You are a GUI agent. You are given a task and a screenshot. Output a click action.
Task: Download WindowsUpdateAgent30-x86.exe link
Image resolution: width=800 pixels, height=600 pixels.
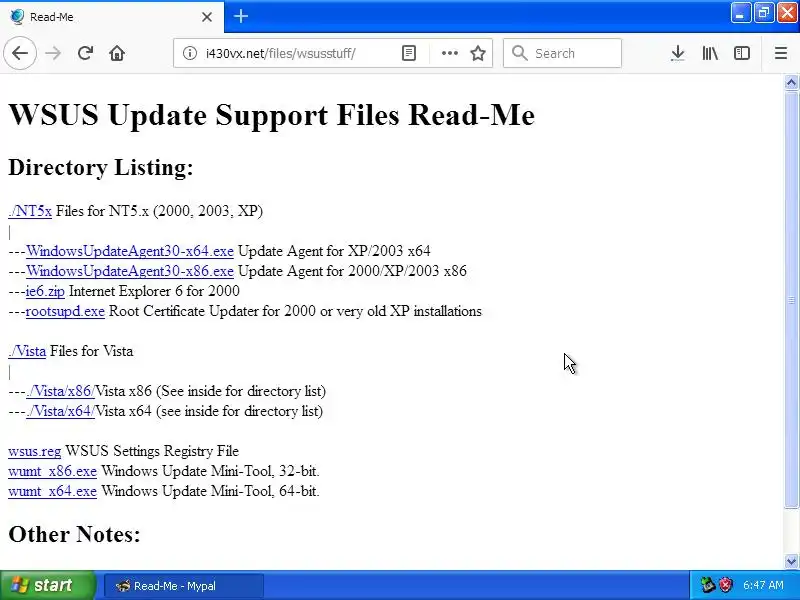click(x=130, y=271)
